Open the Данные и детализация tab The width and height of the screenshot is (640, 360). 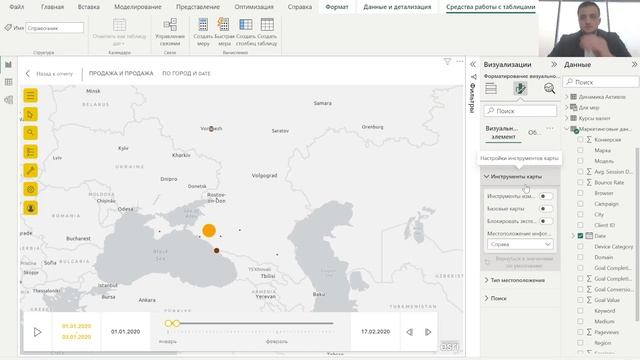(x=397, y=7)
